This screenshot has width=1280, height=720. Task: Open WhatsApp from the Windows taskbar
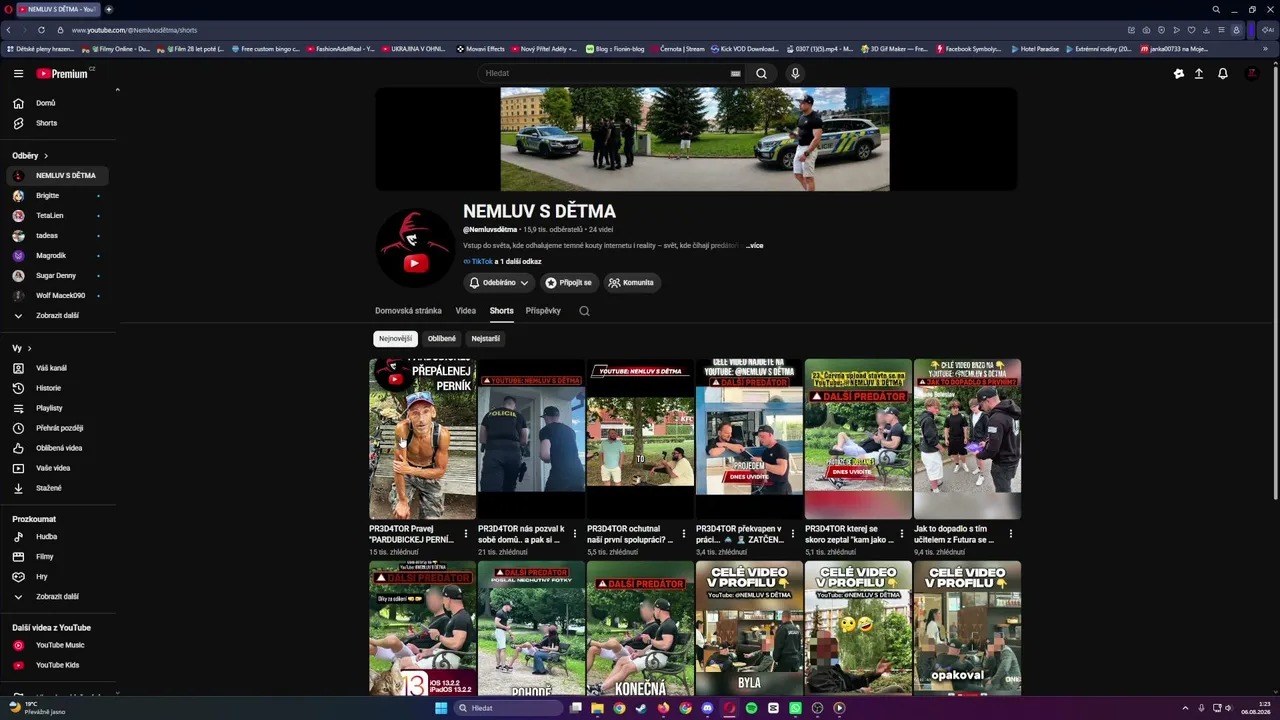[795, 708]
